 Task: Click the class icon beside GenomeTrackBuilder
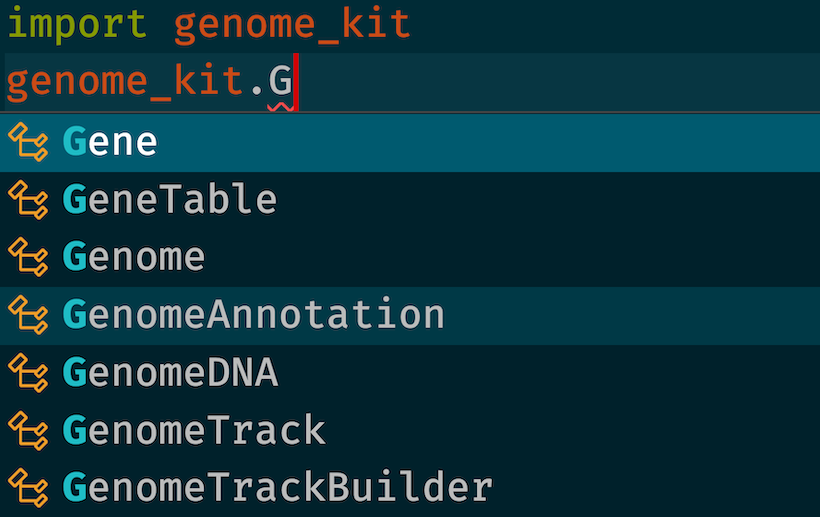28,488
